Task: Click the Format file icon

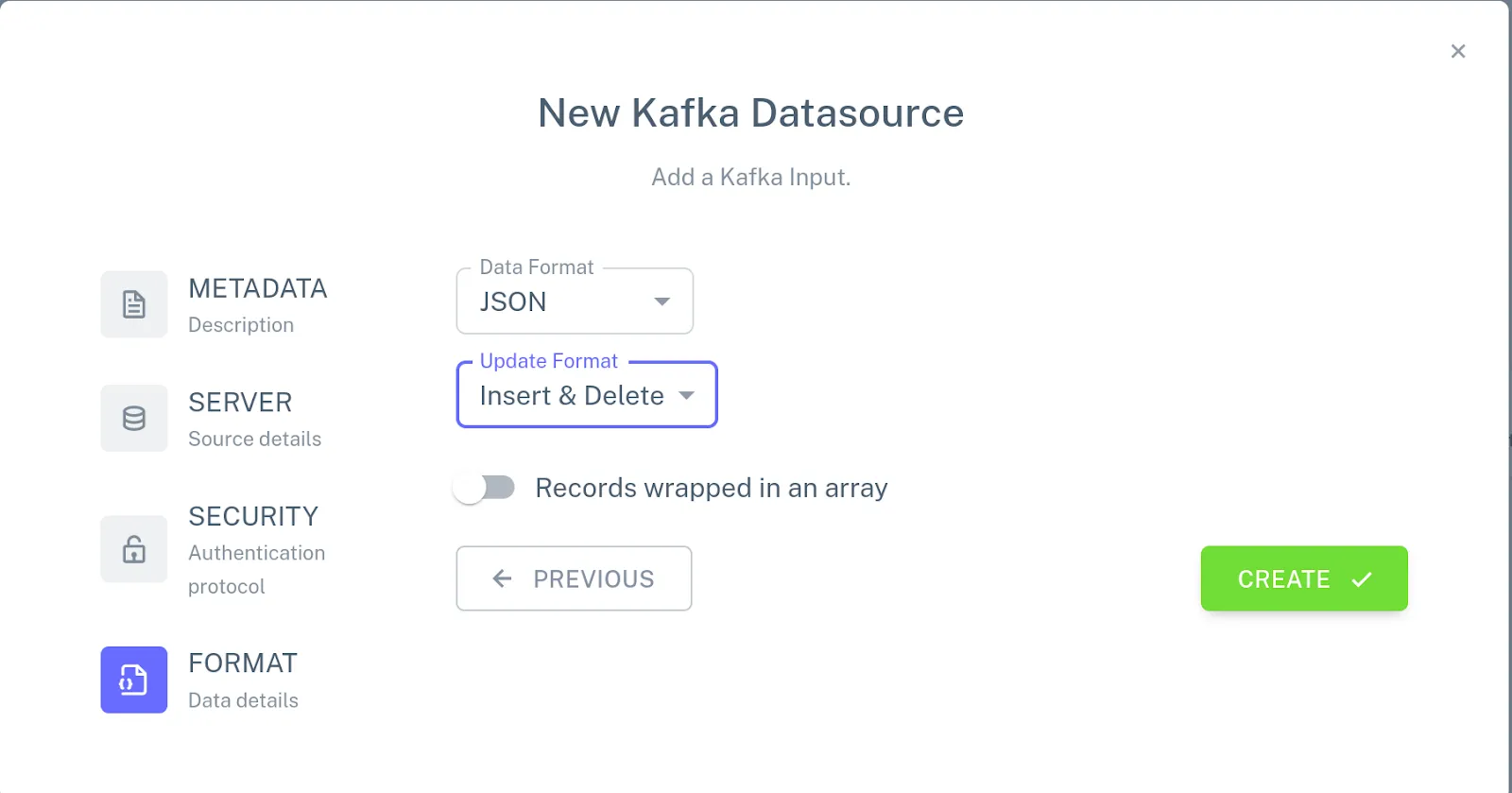Action: [x=134, y=680]
